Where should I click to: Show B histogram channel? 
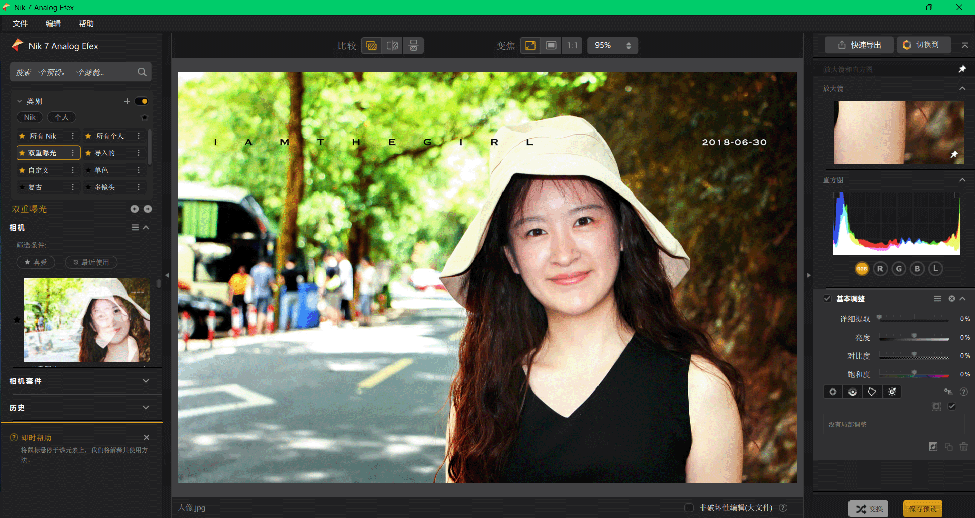tap(917, 269)
